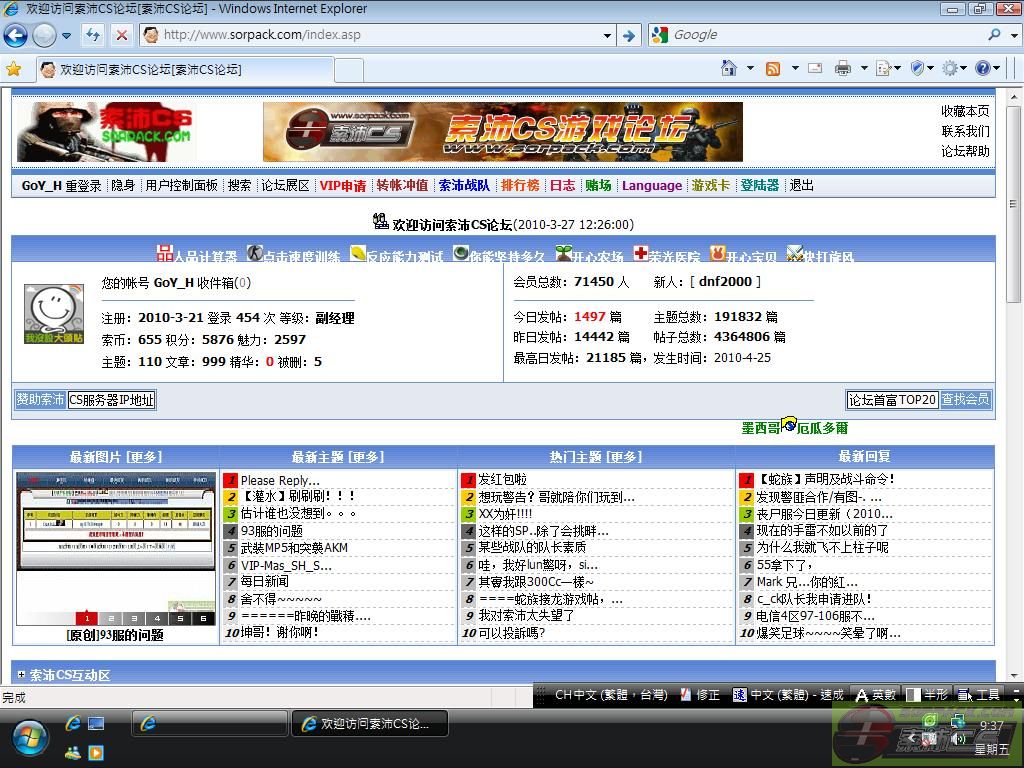This screenshot has width=1024, height=768.
Task: Click the IE Back navigation button
Action: [15, 35]
